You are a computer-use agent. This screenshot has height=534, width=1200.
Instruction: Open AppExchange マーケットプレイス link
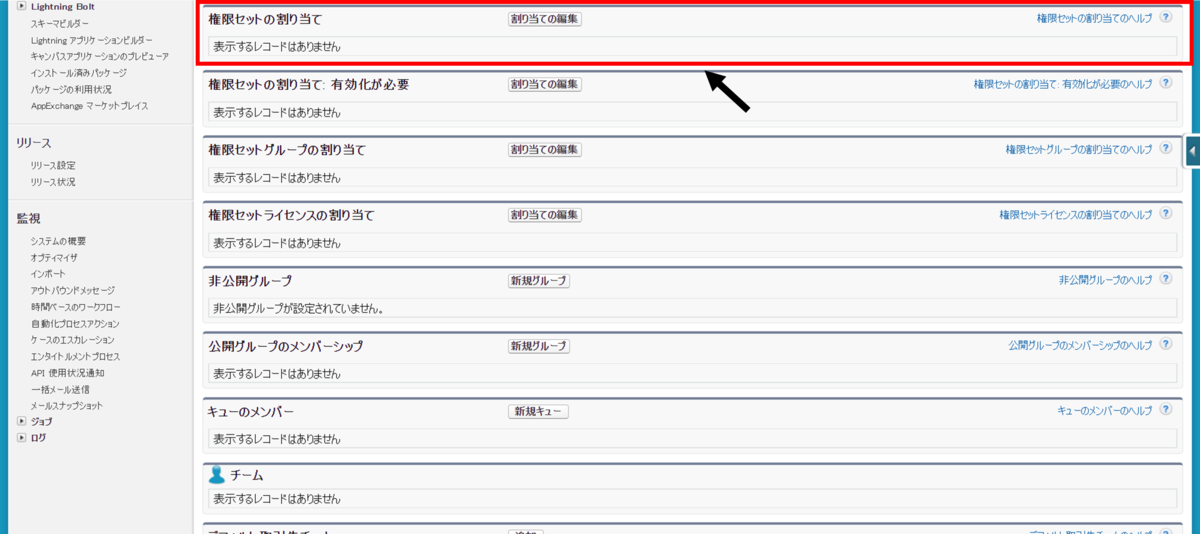[89, 106]
